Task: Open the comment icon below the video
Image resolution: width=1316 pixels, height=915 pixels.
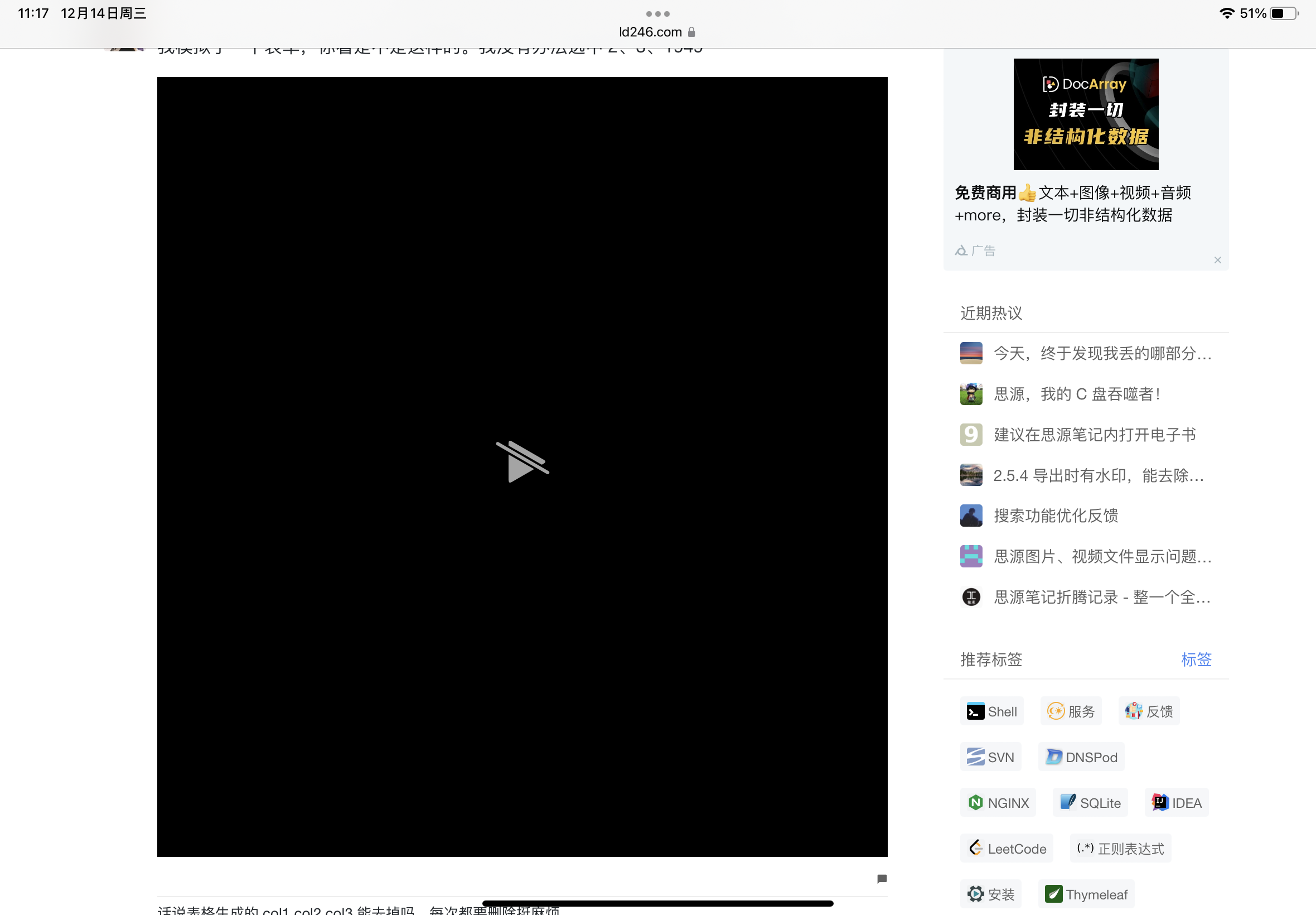Action: [881, 878]
